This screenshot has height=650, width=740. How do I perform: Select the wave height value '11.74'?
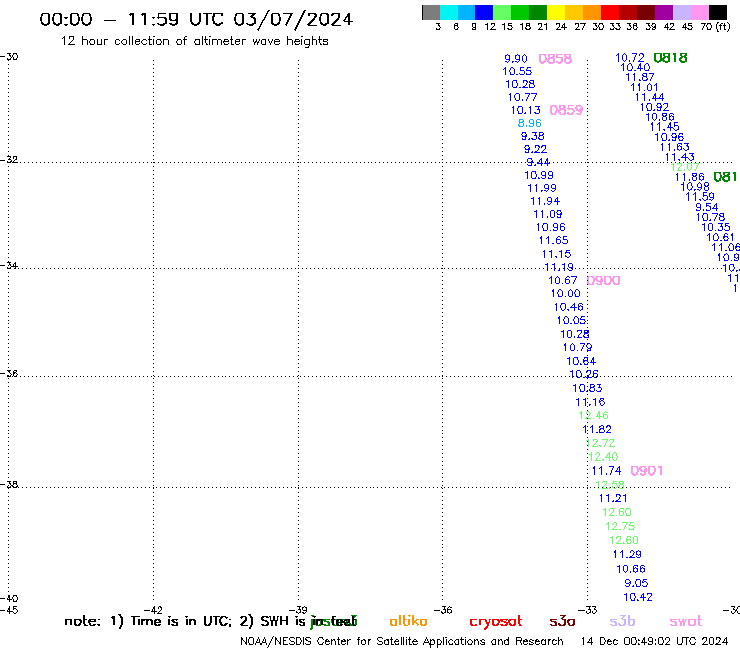tap(606, 471)
